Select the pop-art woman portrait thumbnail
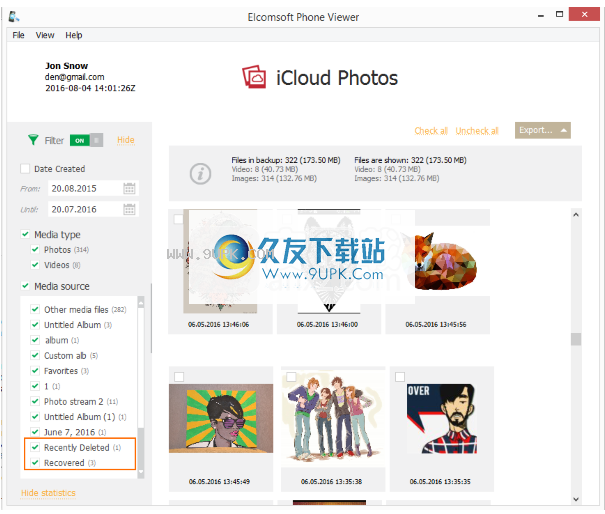Viewport: 605px width, 514px height. [221, 418]
